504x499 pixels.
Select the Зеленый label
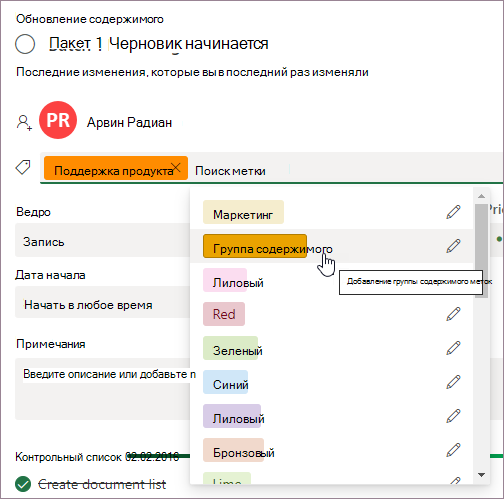coord(231,348)
